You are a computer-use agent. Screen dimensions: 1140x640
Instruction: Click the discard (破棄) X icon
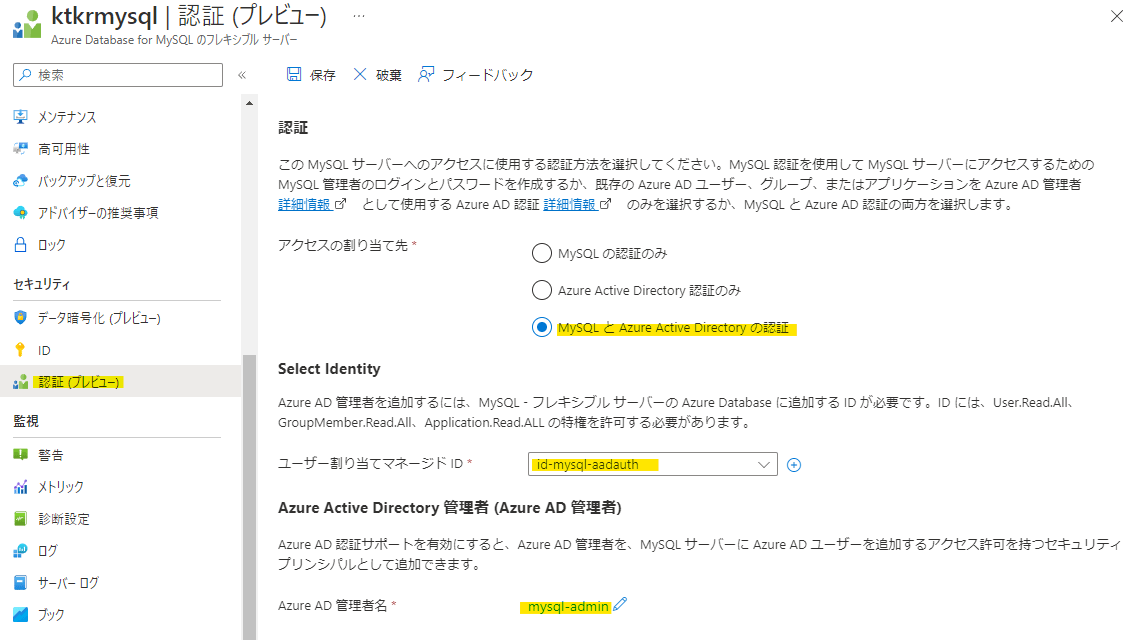[360, 74]
